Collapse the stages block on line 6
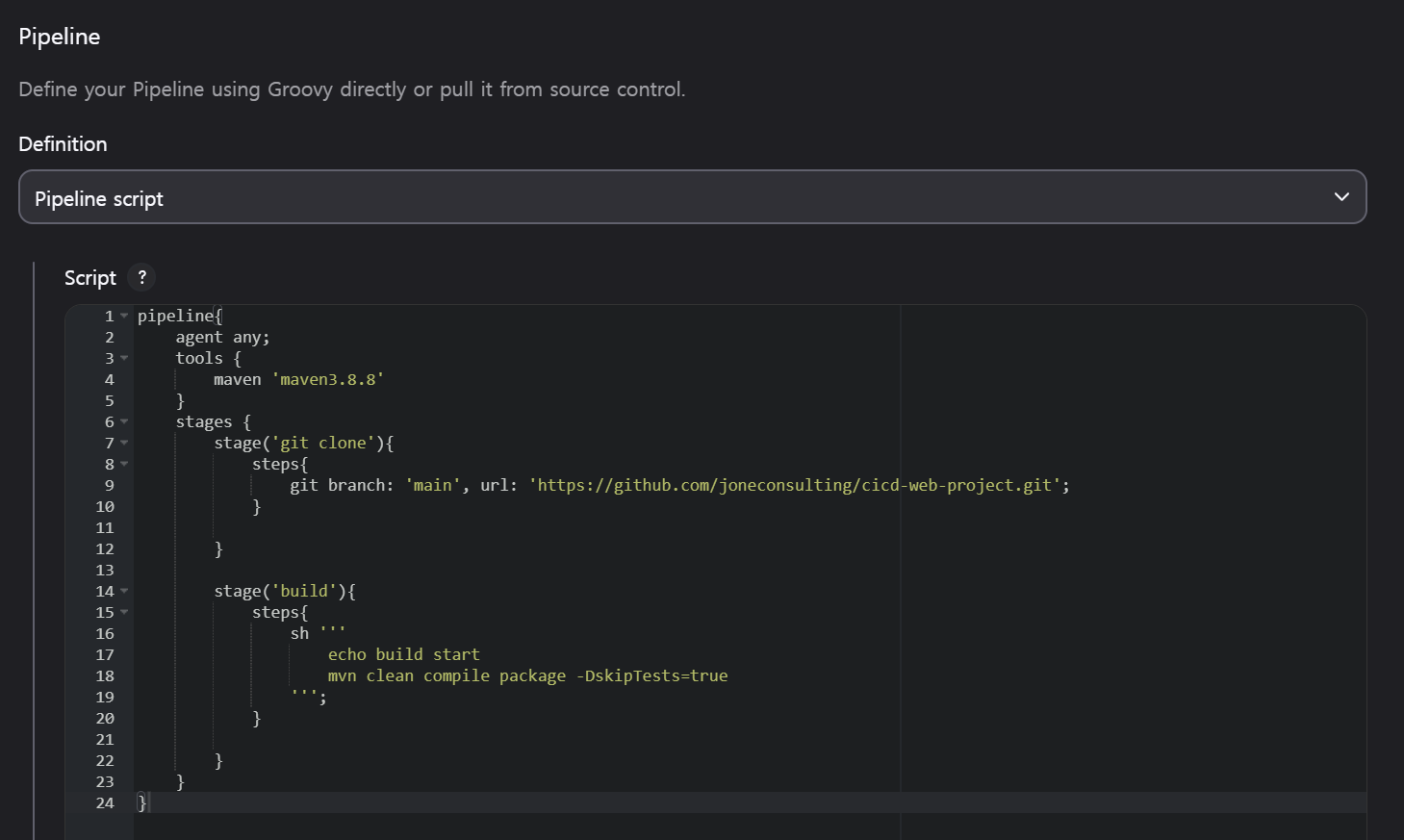The image size is (1404, 840). pyautogui.click(x=124, y=421)
